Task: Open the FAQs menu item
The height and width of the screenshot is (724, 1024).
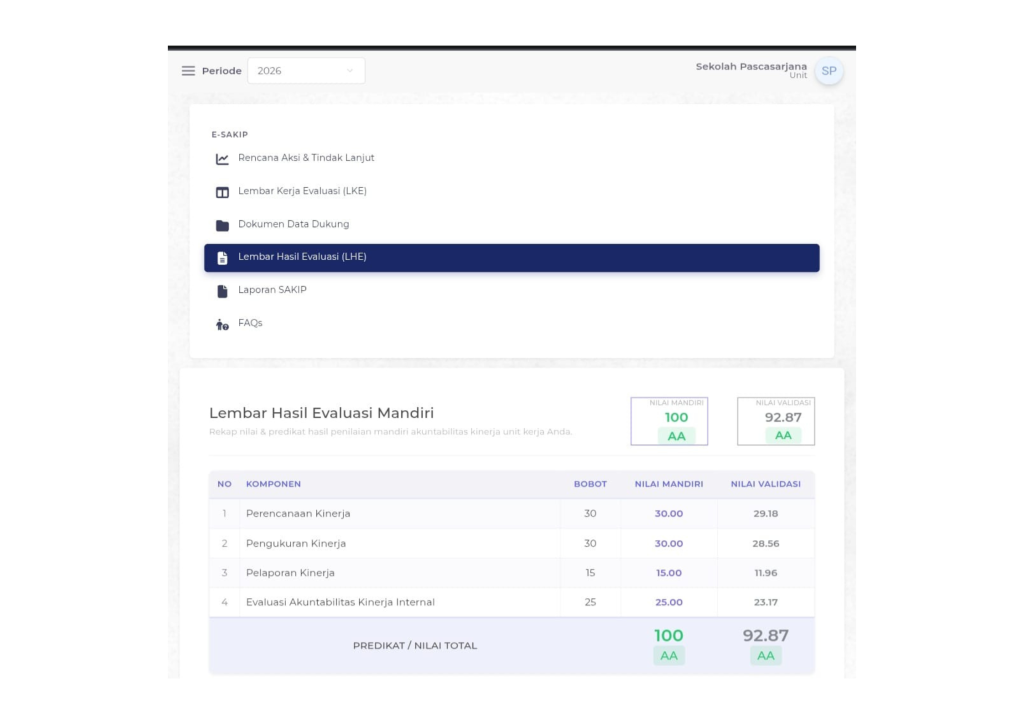Action: click(x=250, y=323)
